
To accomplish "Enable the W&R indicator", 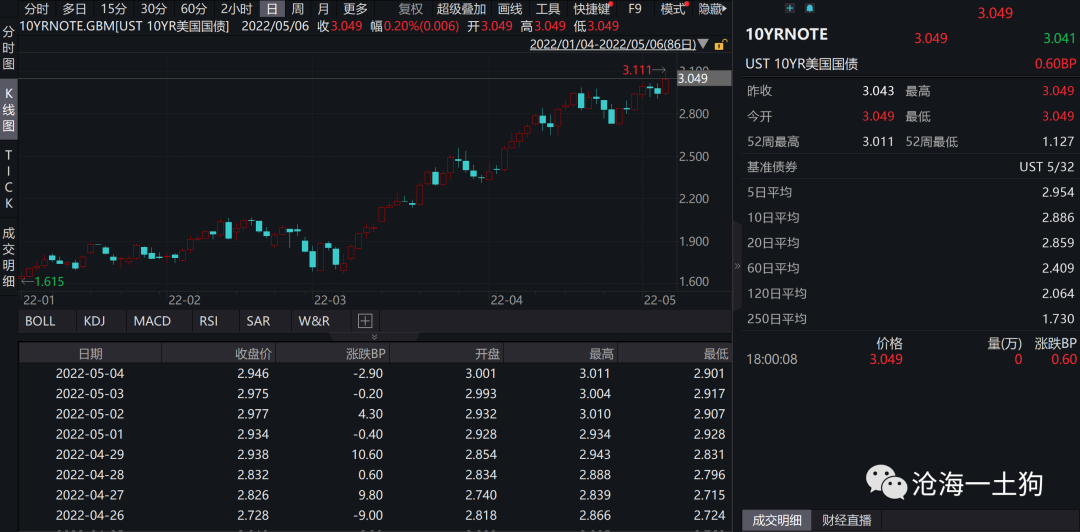I will tap(314, 320).
